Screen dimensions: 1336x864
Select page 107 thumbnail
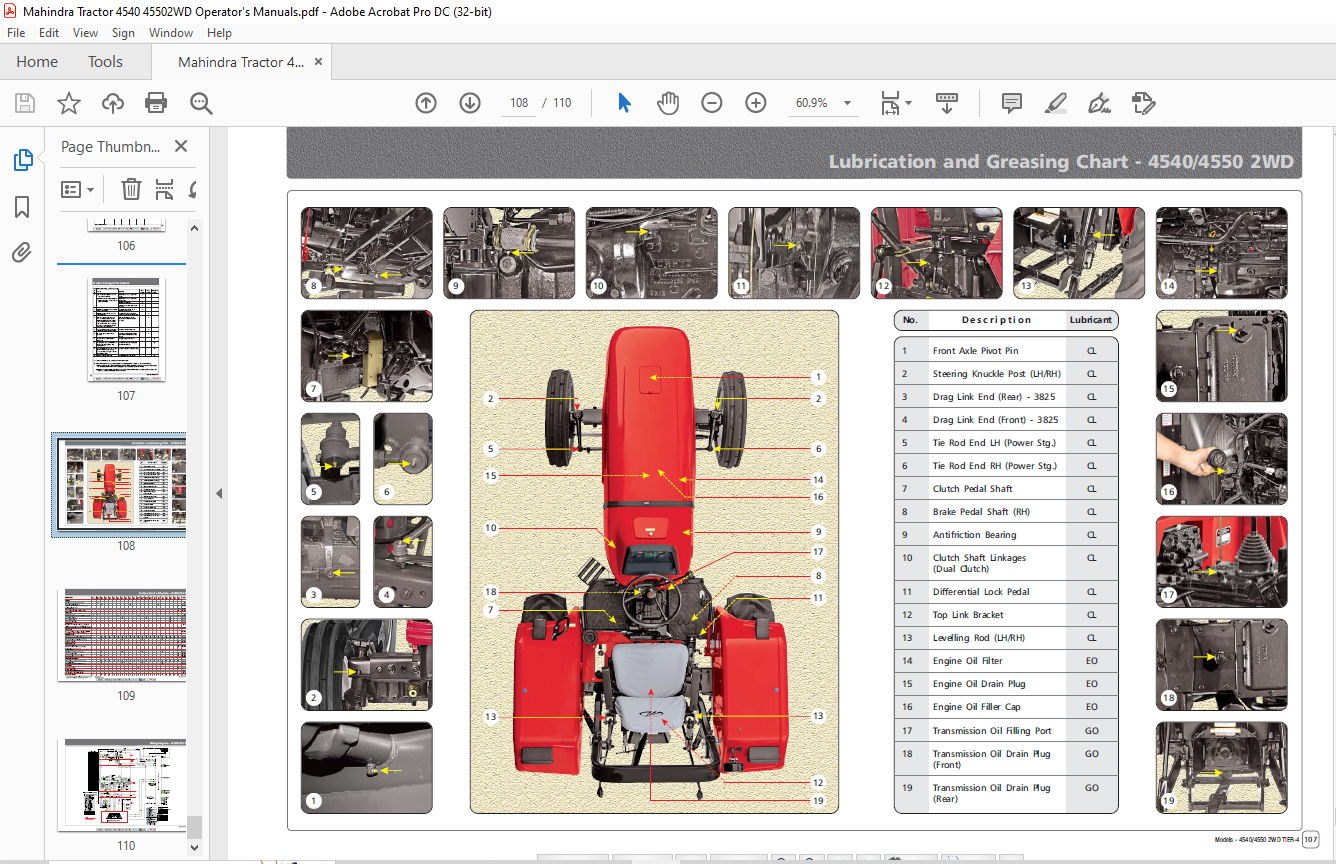[x=126, y=330]
